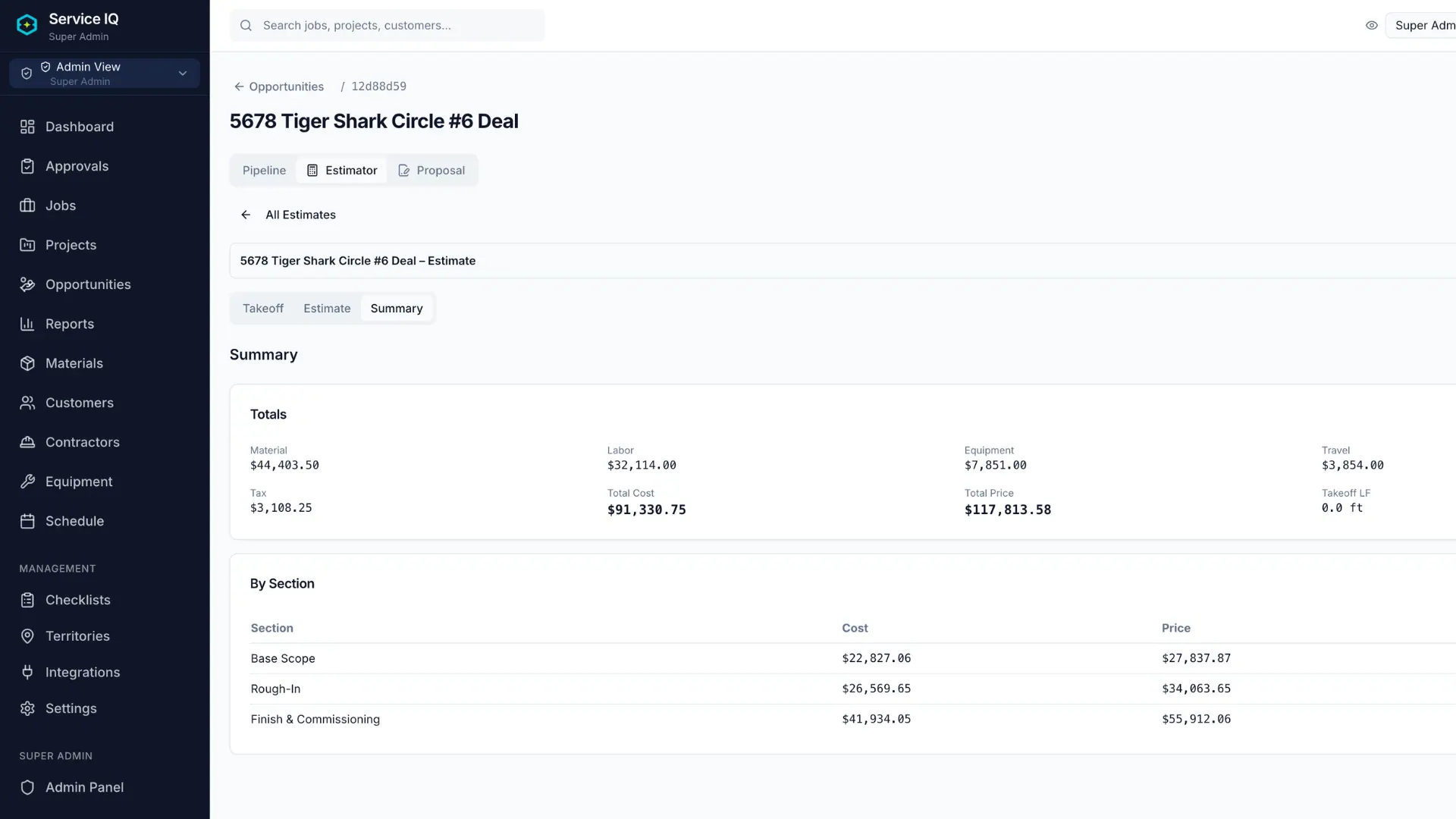
Task: Click the Jobs briefcase icon
Action: [27, 206]
